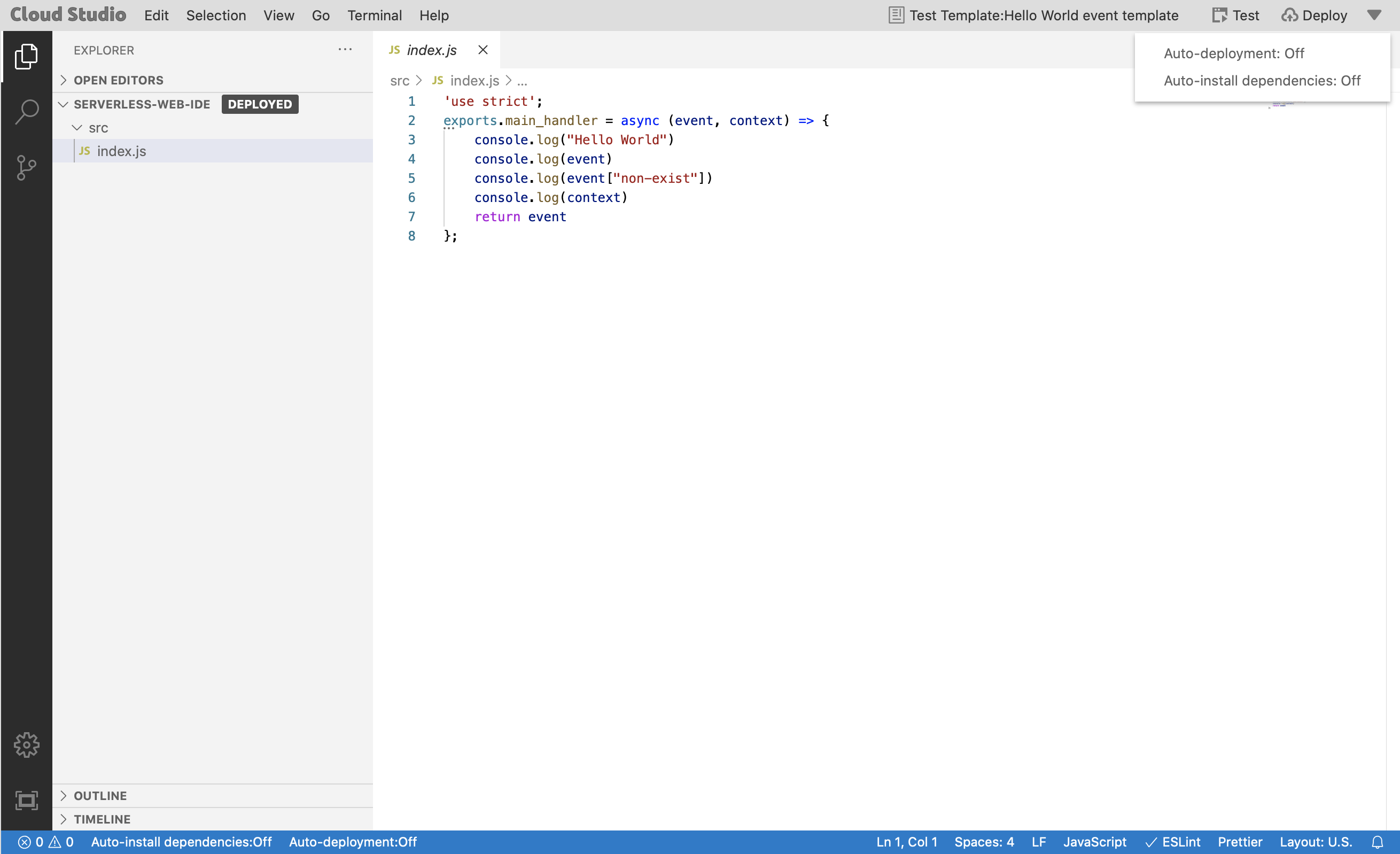Click the JavaScript language mode in status bar
1400x854 pixels.
tap(1094, 842)
